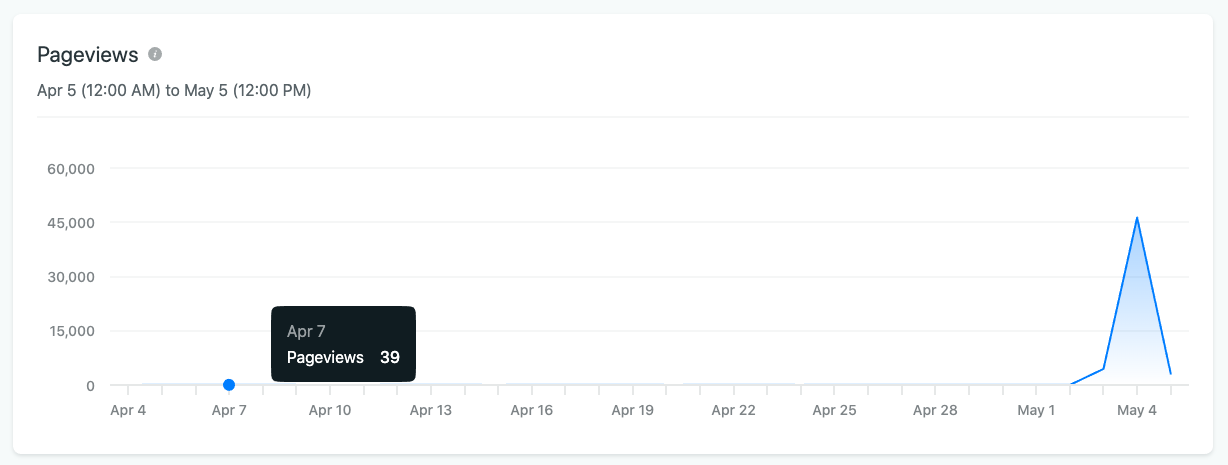Click the 'Apr 19' x-axis label
The image size is (1228, 465).
coord(632,410)
